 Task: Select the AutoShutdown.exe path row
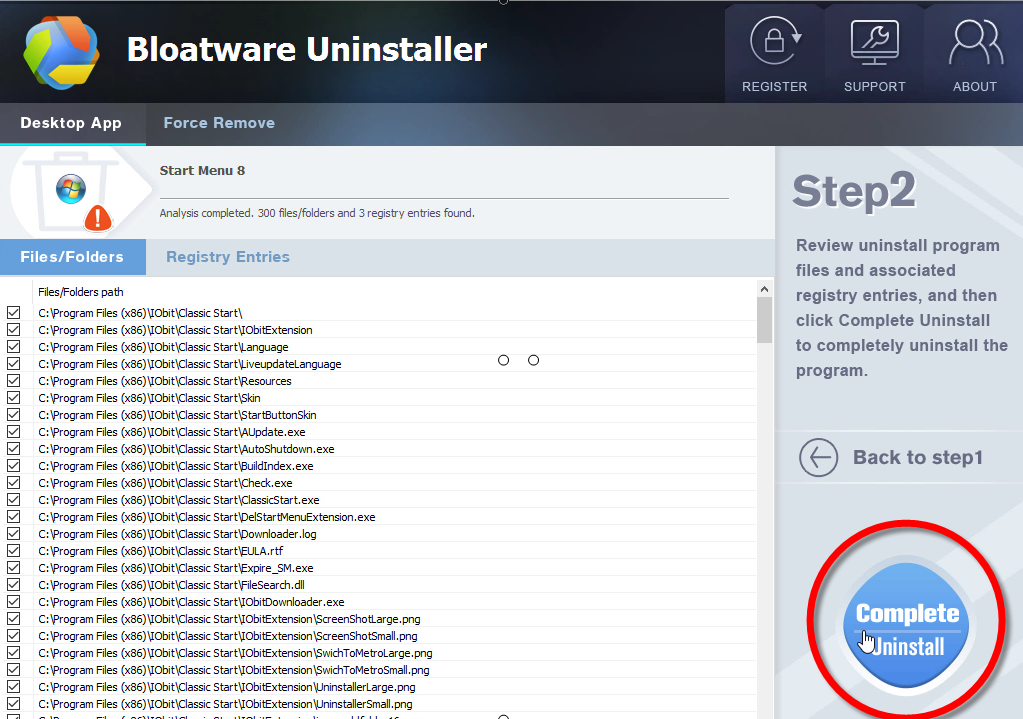(378, 449)
